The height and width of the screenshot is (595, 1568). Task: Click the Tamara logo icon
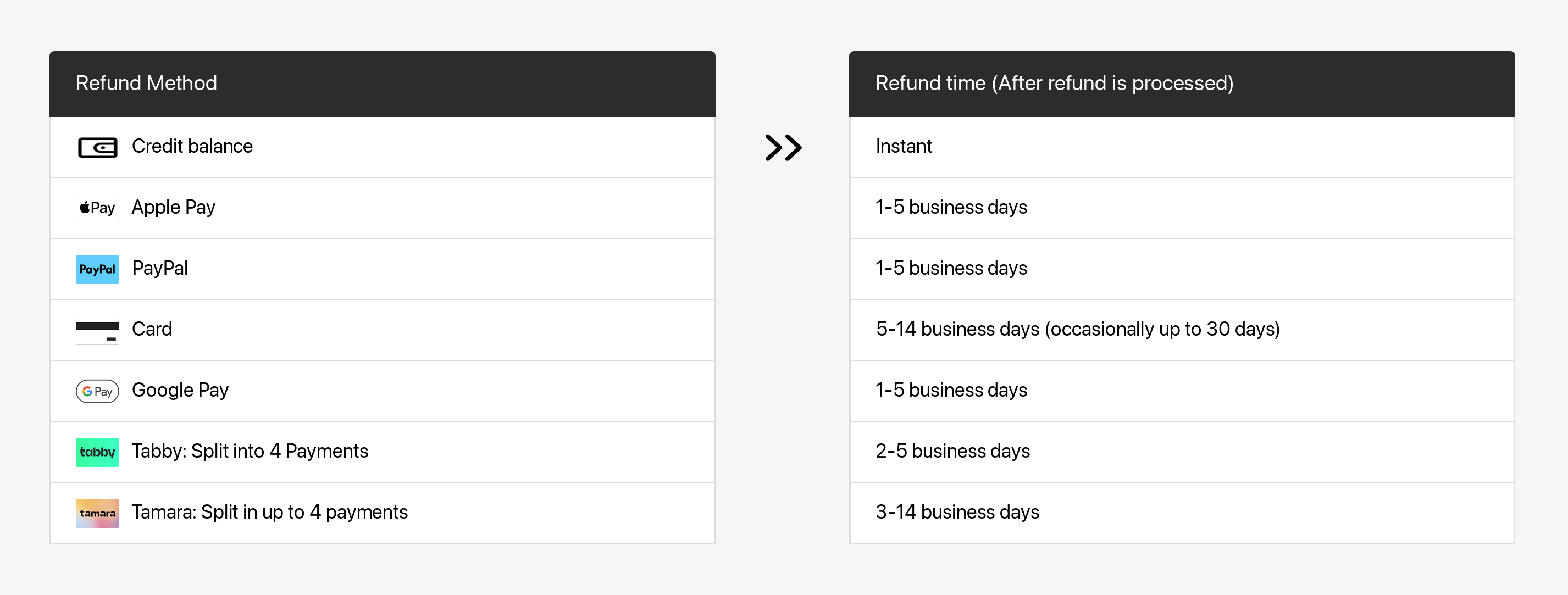click(x=97, y=513)
